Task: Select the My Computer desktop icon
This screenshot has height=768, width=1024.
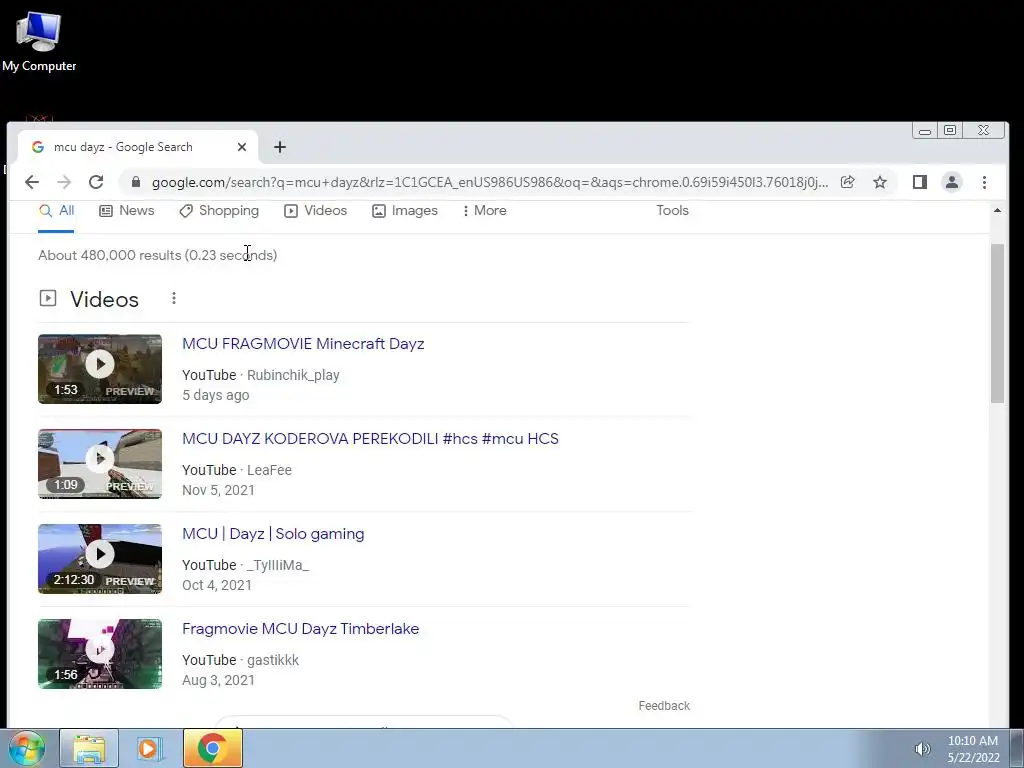Action: (x=39, y=41)
